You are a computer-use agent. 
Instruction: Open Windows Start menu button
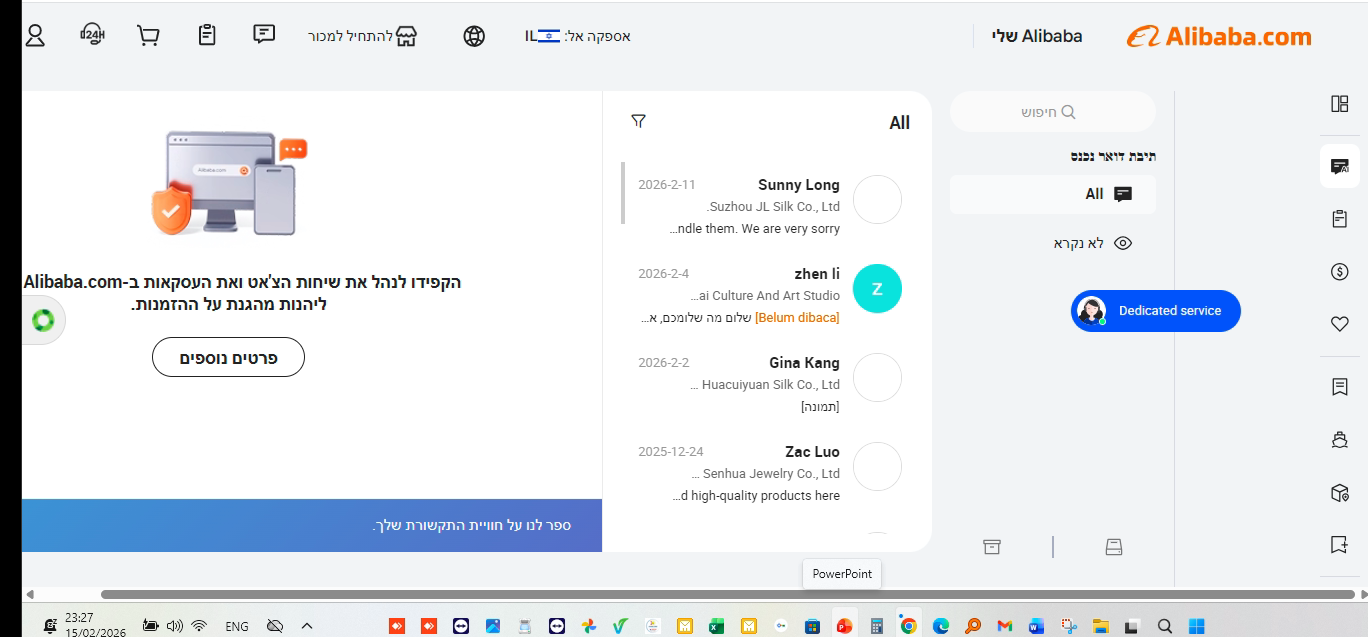pyautogui.click(x=1197, y=626)
